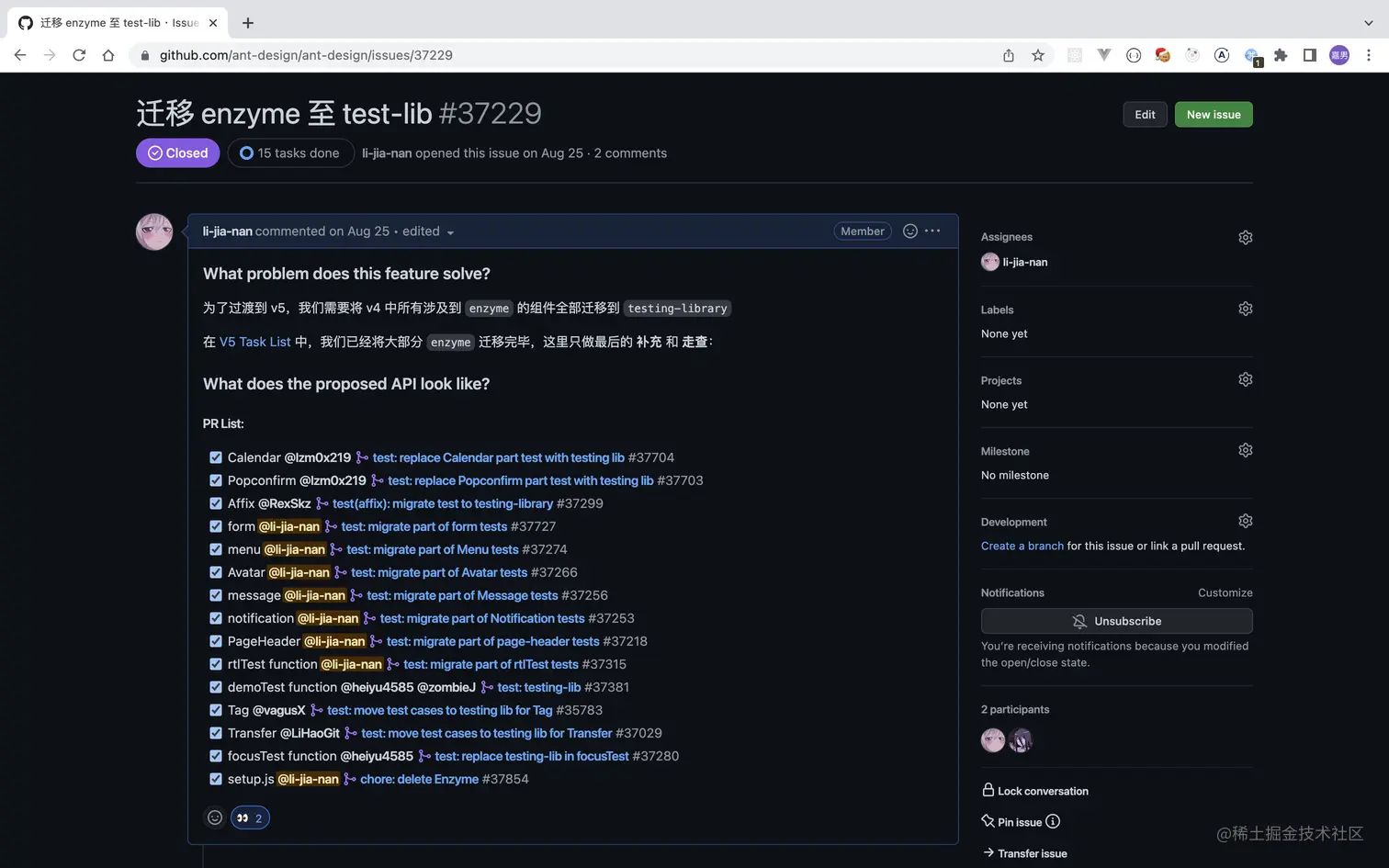This screenshot has height=868, width=1389.
Task: Click the pin issue info icon
Action: [1053, 821]
